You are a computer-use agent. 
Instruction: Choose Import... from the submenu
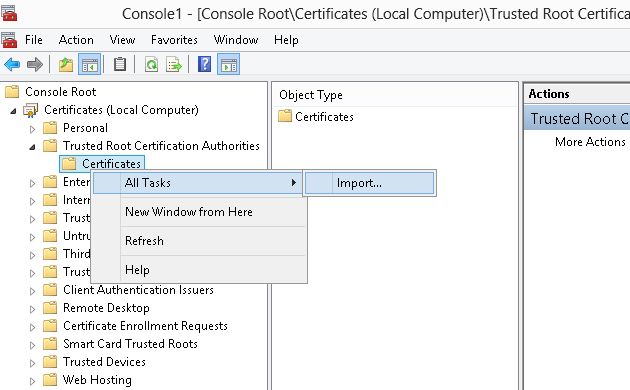pos(369,183)
